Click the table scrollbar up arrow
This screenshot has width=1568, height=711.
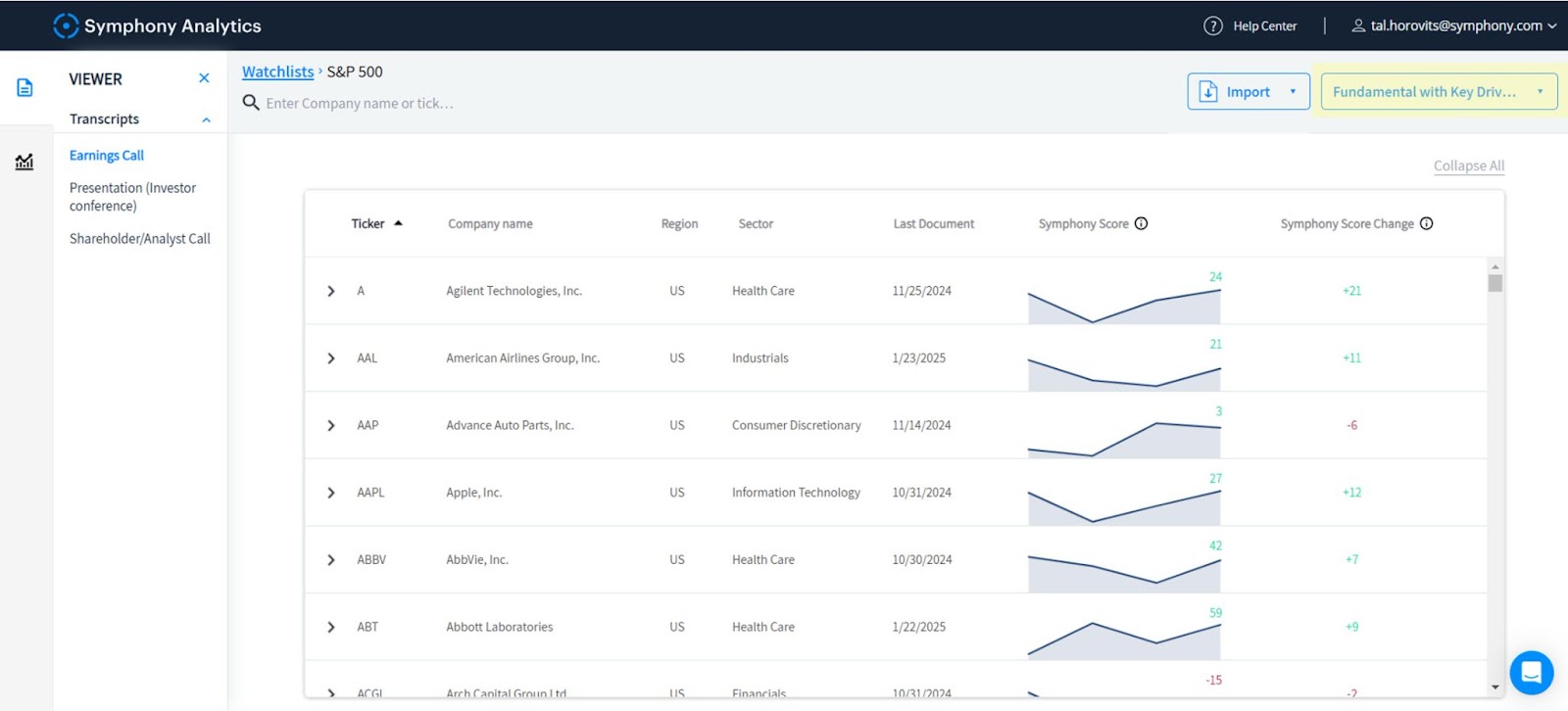click(1495, 267)
